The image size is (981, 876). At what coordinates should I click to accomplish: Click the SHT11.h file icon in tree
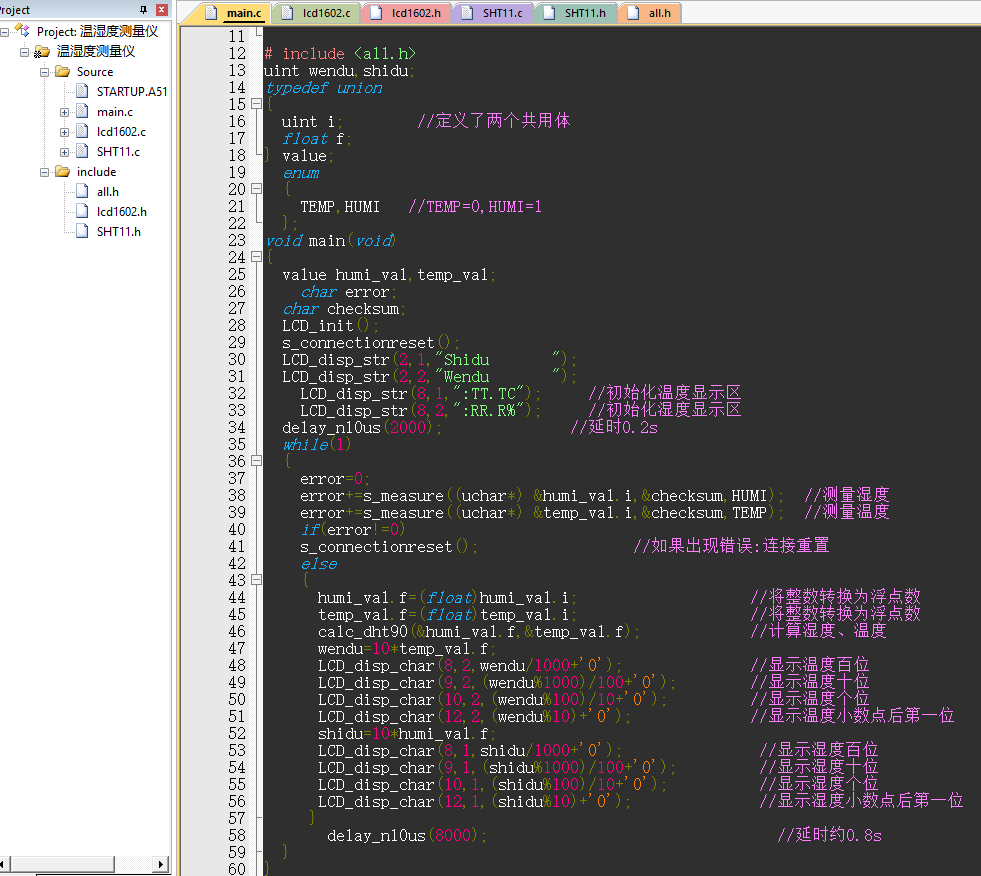pos(83,232)
